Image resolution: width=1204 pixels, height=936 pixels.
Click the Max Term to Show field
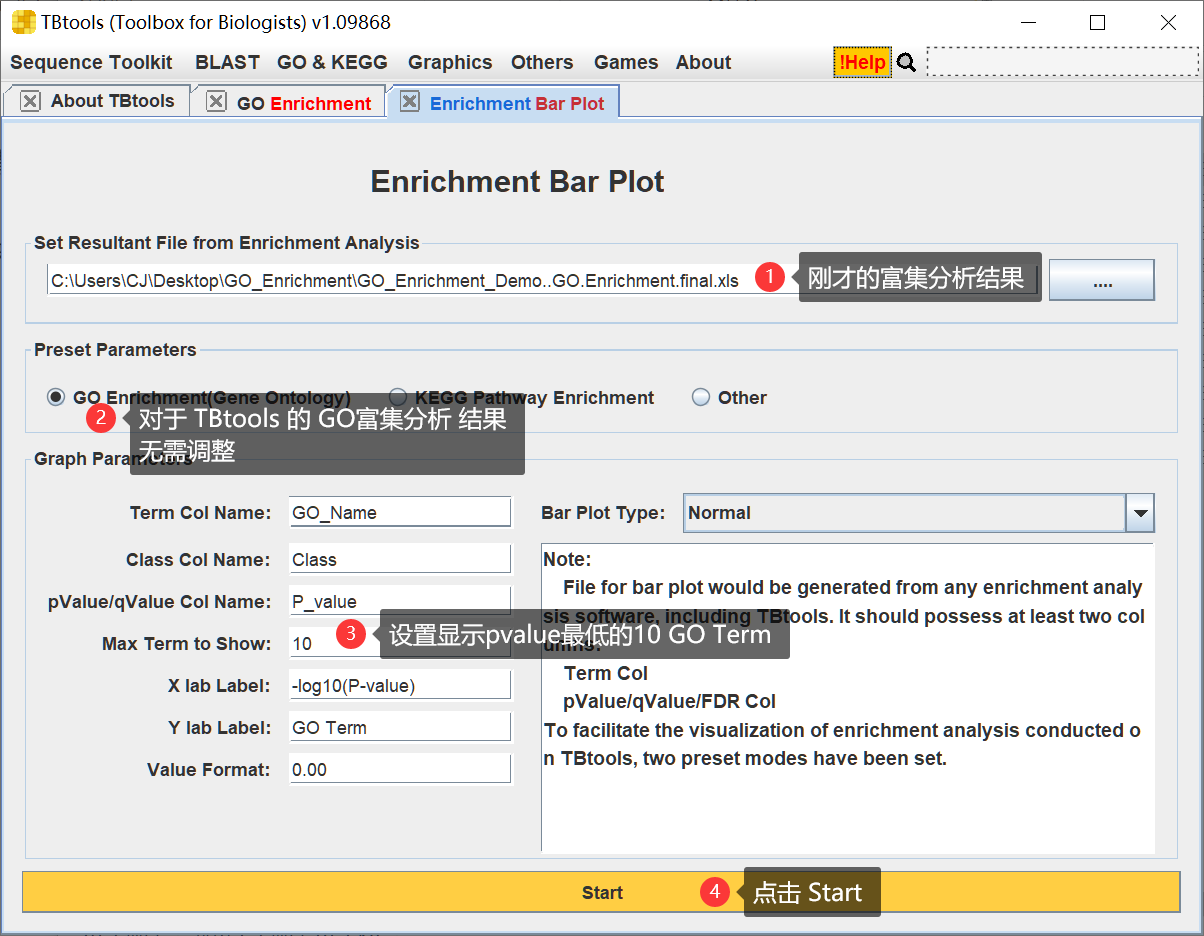(400, 643)
